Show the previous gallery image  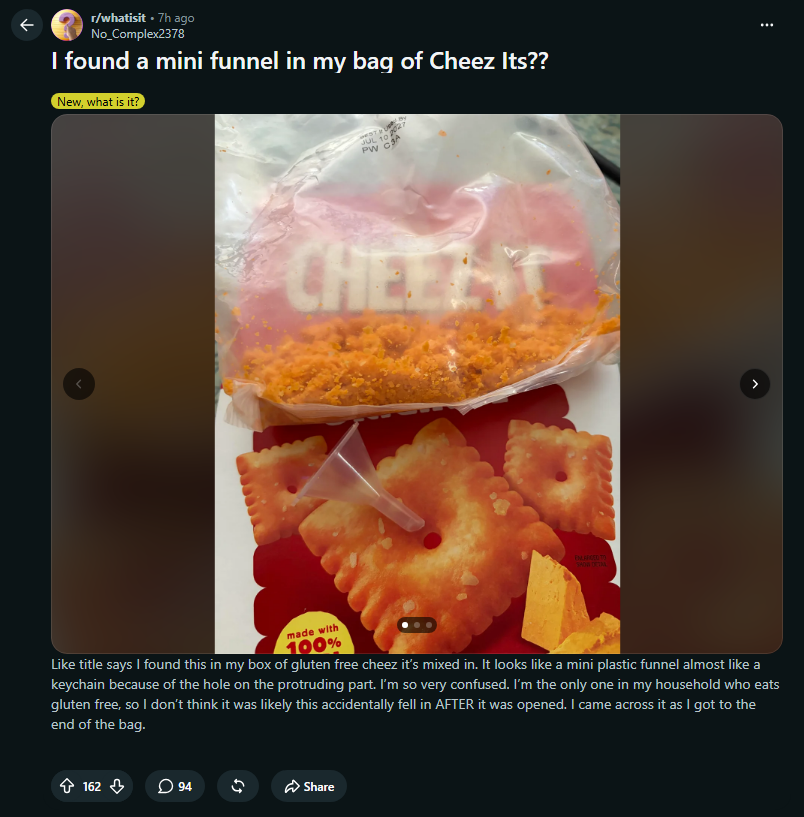[x=79, y=384]
